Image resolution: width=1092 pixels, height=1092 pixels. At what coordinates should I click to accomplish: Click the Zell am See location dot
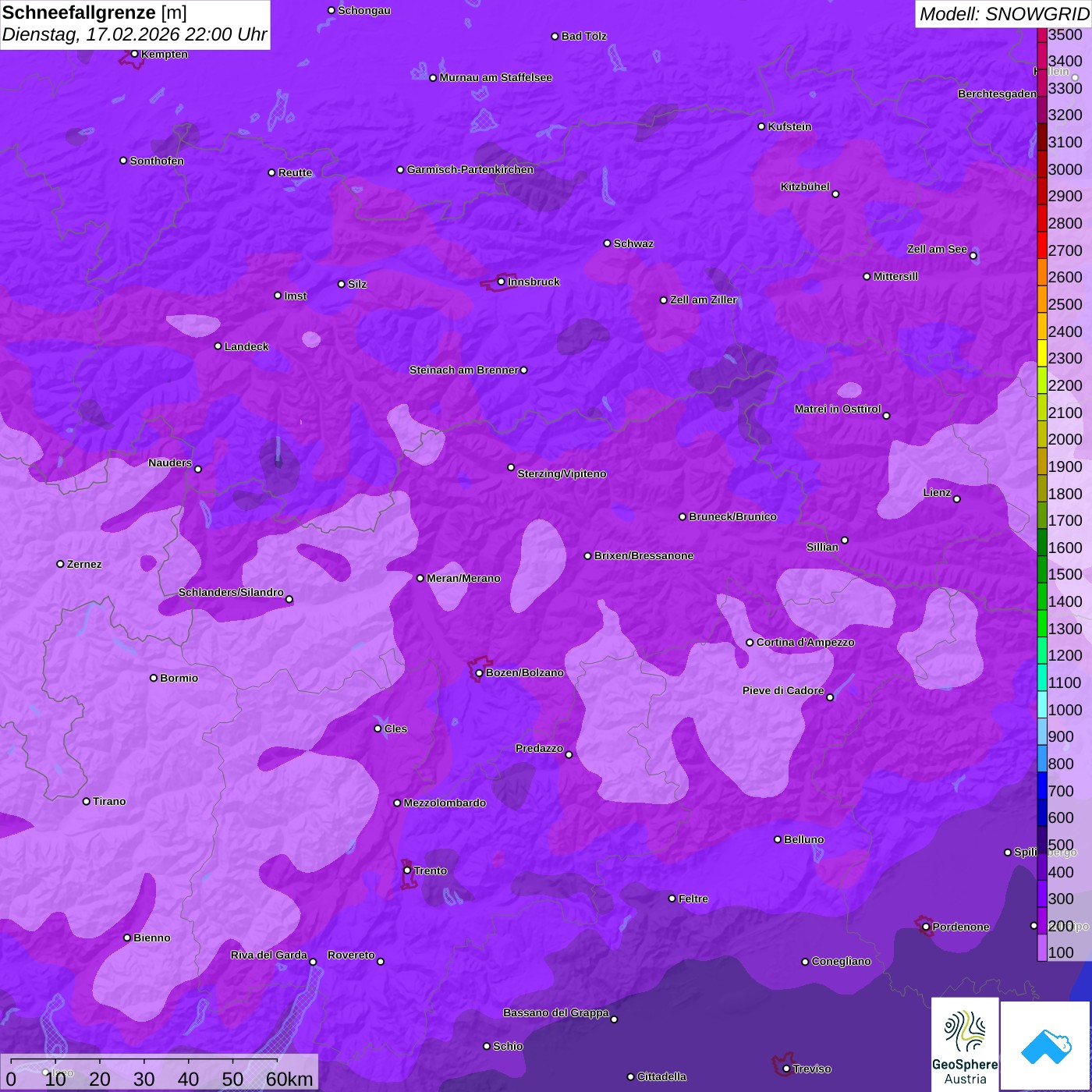click(x=973, y=256)
